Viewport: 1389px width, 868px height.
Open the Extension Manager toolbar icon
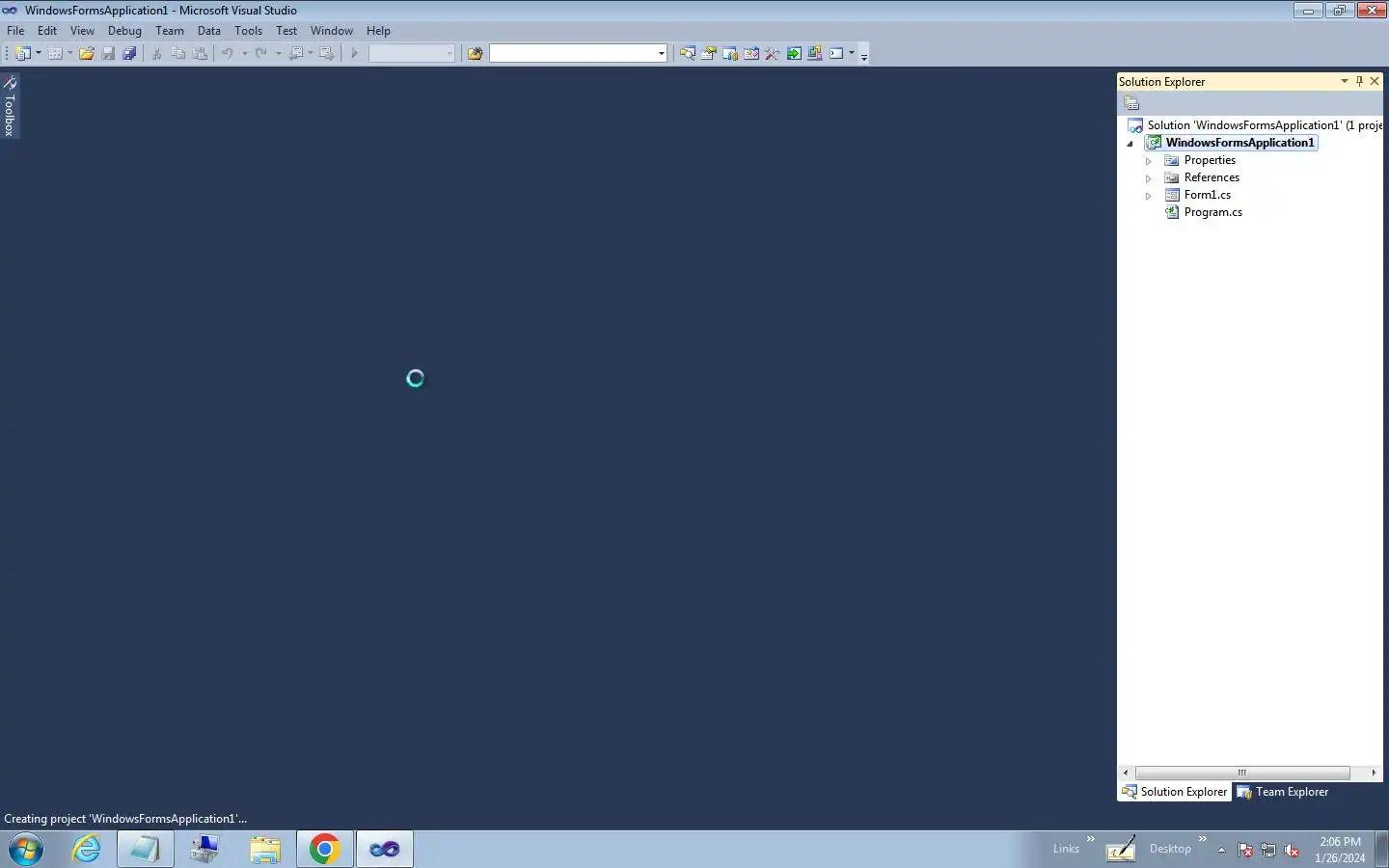(815, 53)
